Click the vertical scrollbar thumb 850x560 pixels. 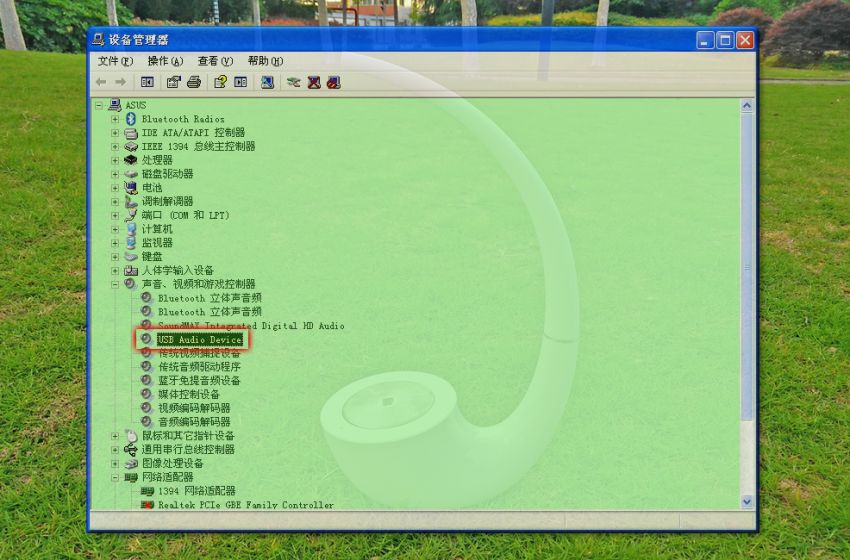(747, 267)
